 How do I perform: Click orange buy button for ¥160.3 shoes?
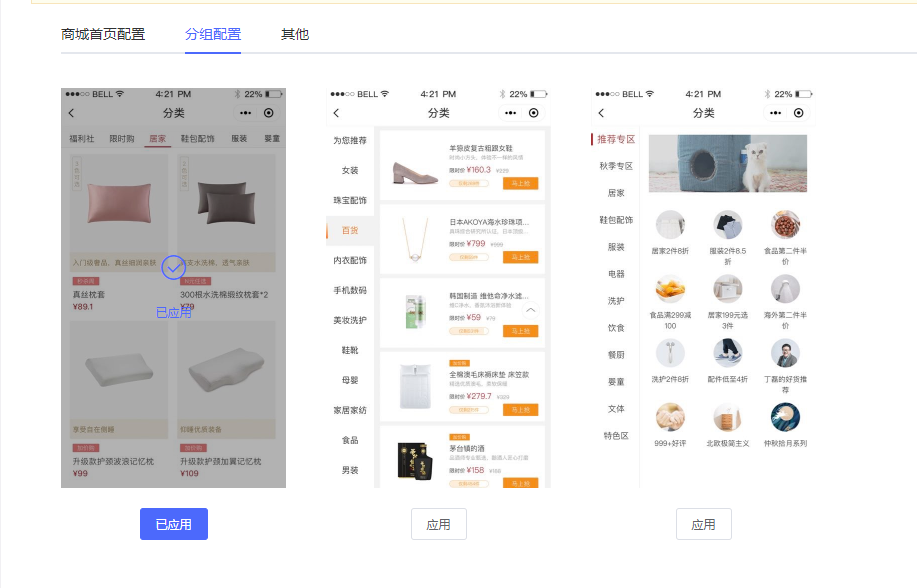click(x=520, y=183)
